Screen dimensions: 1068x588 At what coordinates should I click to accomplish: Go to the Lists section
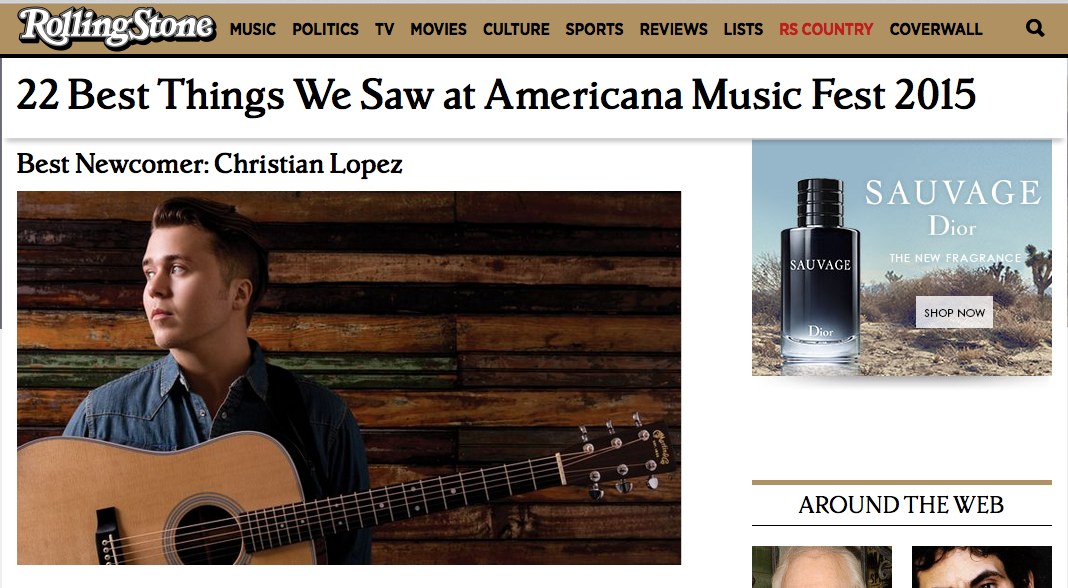743,29
